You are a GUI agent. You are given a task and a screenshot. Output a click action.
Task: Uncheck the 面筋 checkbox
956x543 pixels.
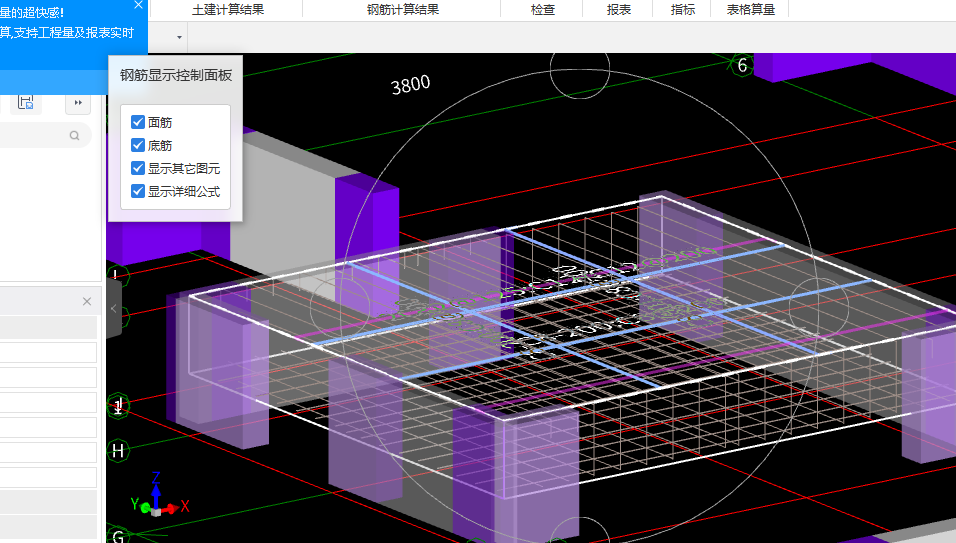point(138,122)
